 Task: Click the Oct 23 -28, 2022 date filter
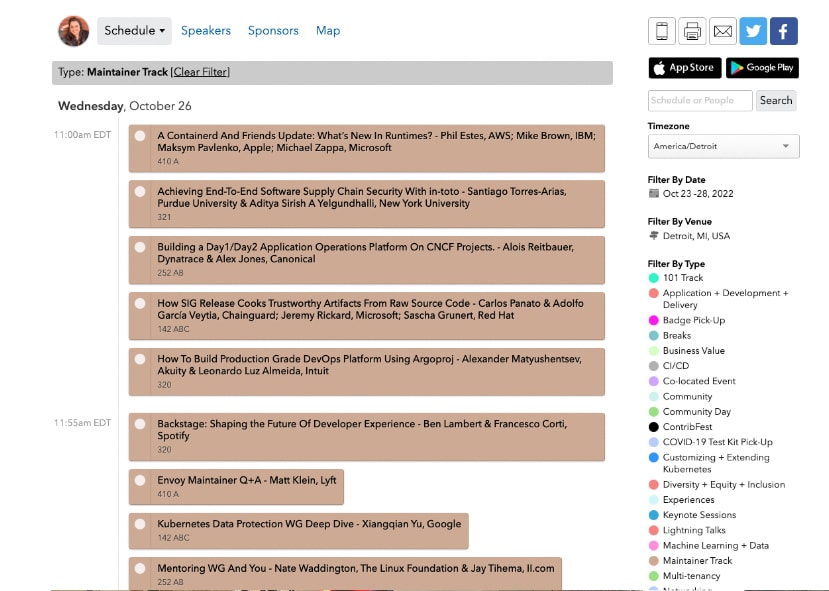tap(698, 193)
